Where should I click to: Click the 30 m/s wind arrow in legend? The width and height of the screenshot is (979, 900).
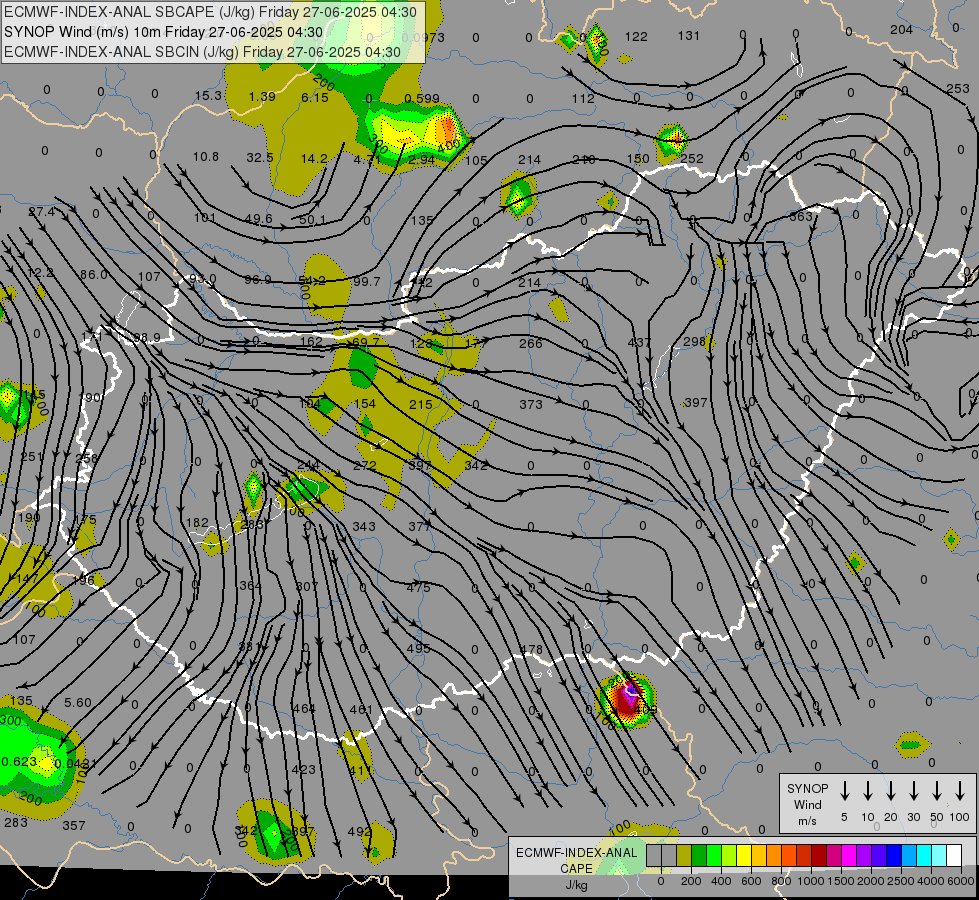click(x=913, y=791)
